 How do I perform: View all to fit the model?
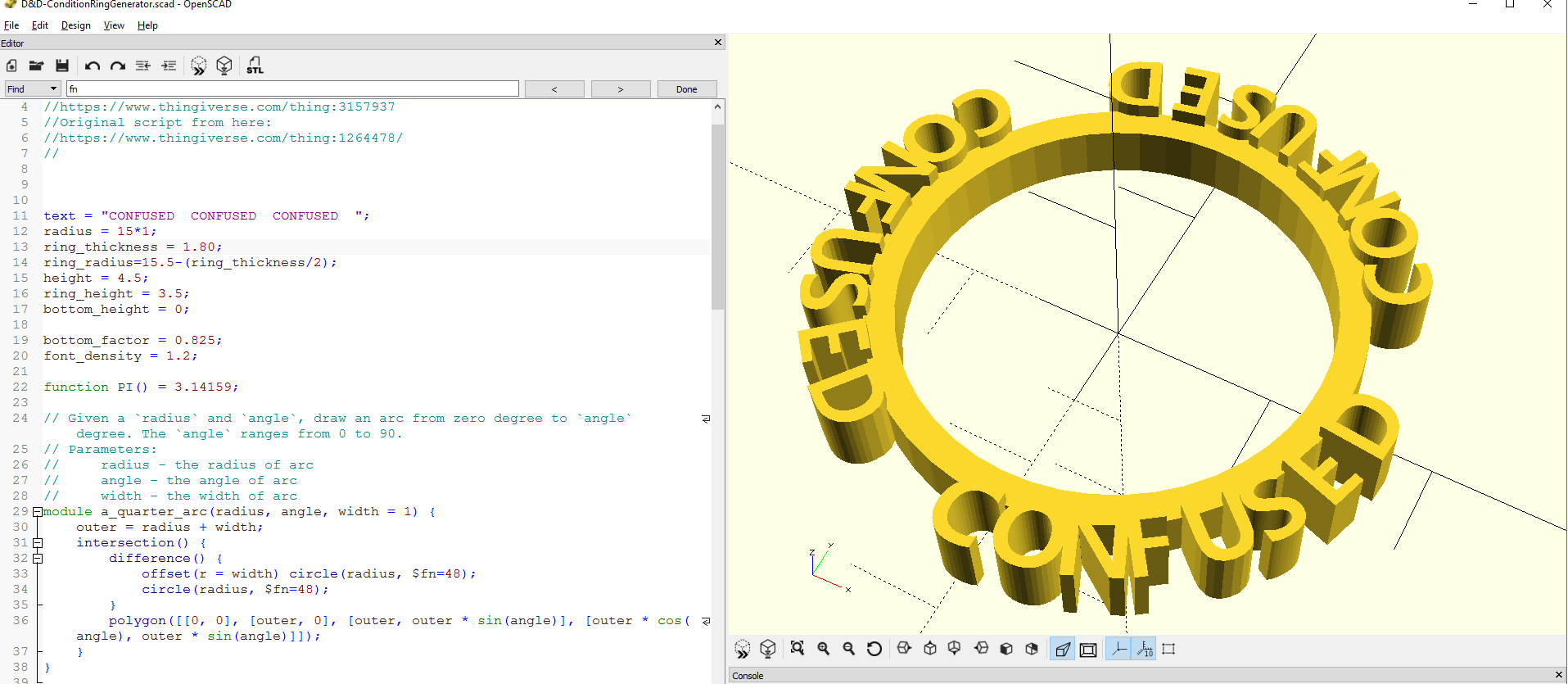(x=798, y=649)
